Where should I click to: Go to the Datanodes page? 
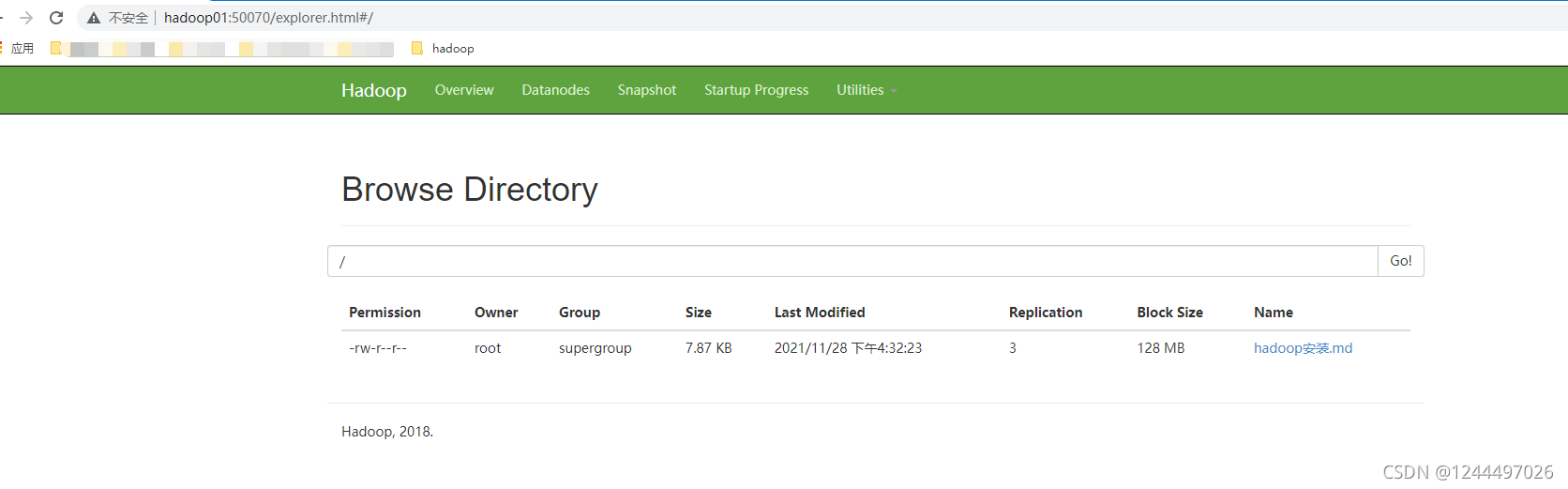point(556,90)
